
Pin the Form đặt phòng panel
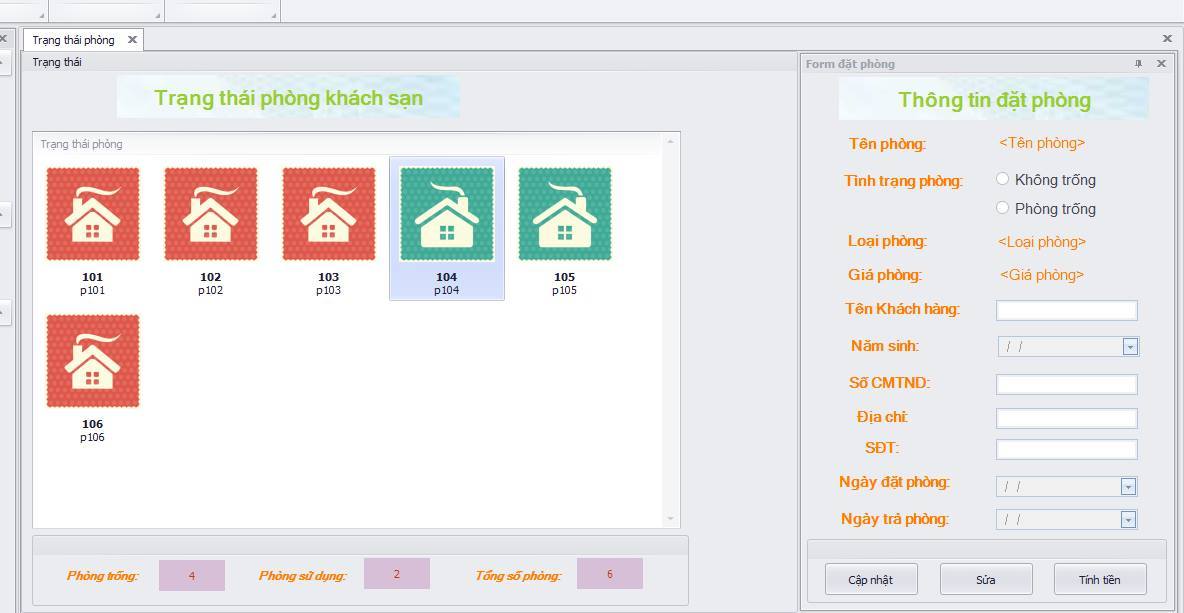tap(1138, 64)
